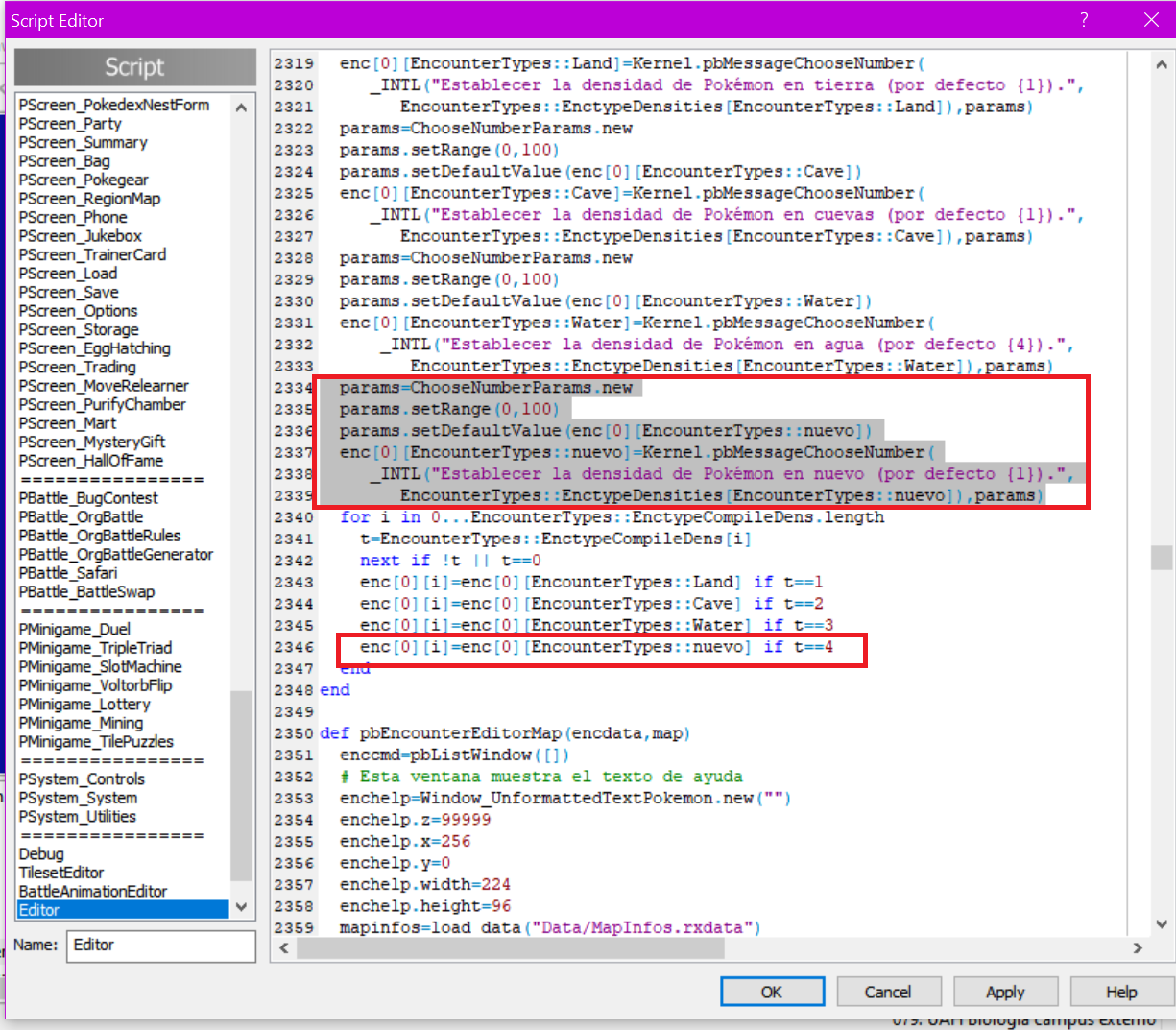This screenshot has width=1176, height=1030.
Task: Select the PBattle_Safari script
Action: [68, 573]
